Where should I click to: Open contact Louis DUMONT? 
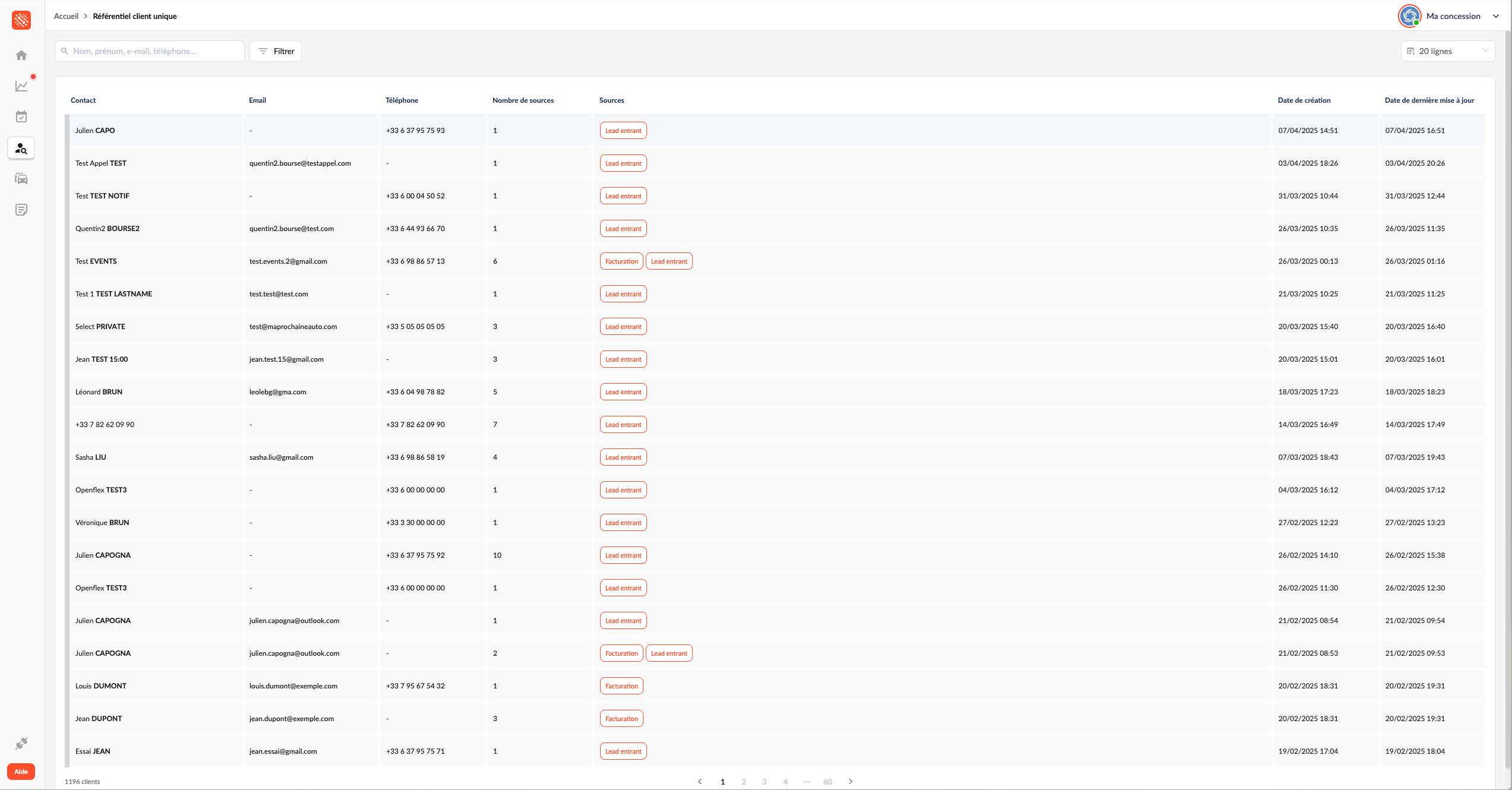coord(101,686)
